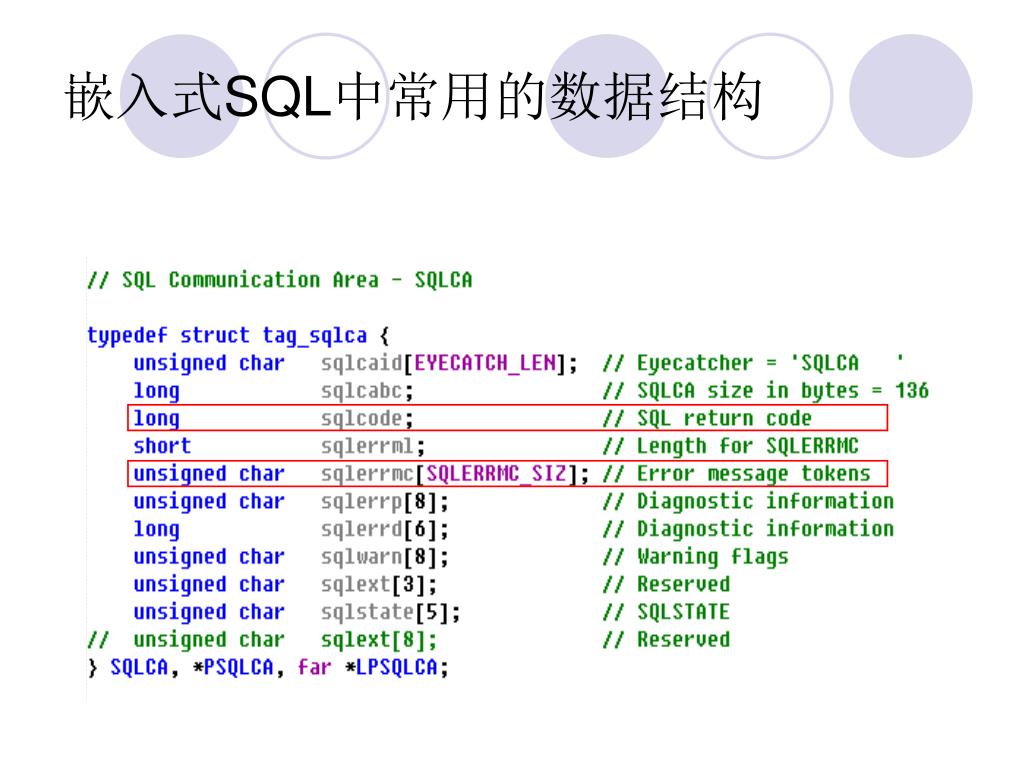The width and height of the screenshot is (1024, 768).
Task: Click the closing line with *LPSQLCA
Action: coord(268,667)
